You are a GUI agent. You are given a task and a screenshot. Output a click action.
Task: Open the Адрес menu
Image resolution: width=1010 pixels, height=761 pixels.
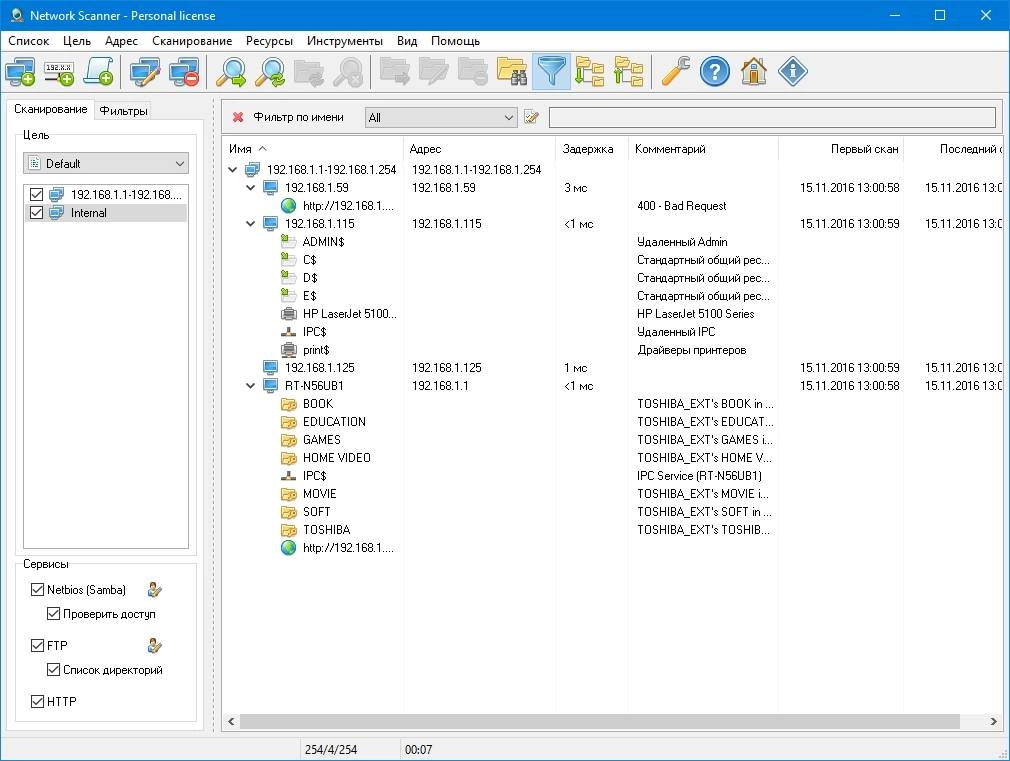pos(121,41)
